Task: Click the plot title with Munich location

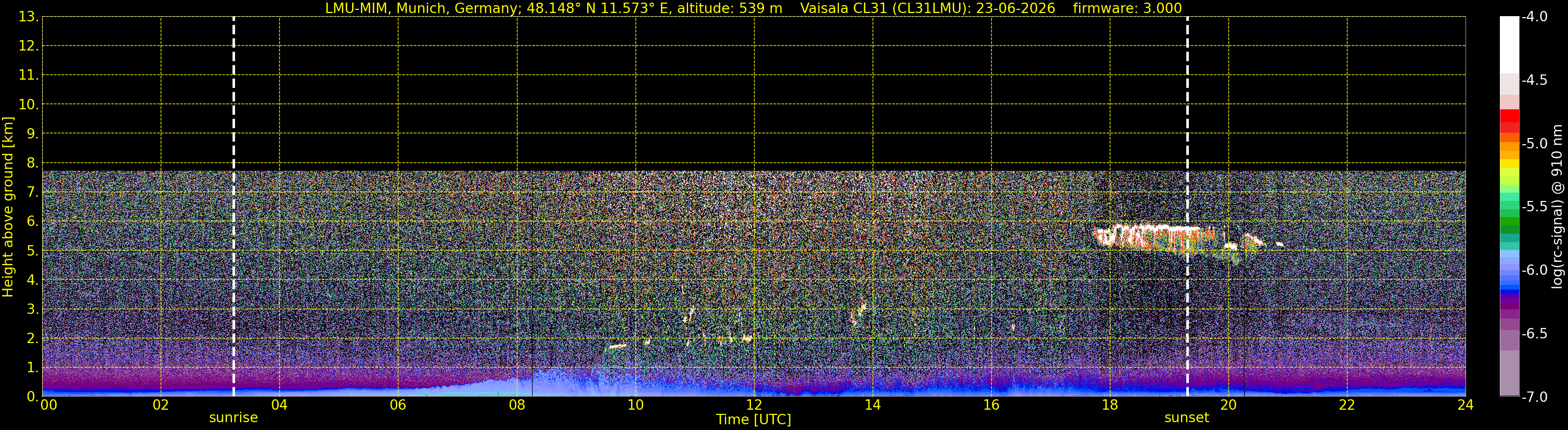Action: point(553,8)
